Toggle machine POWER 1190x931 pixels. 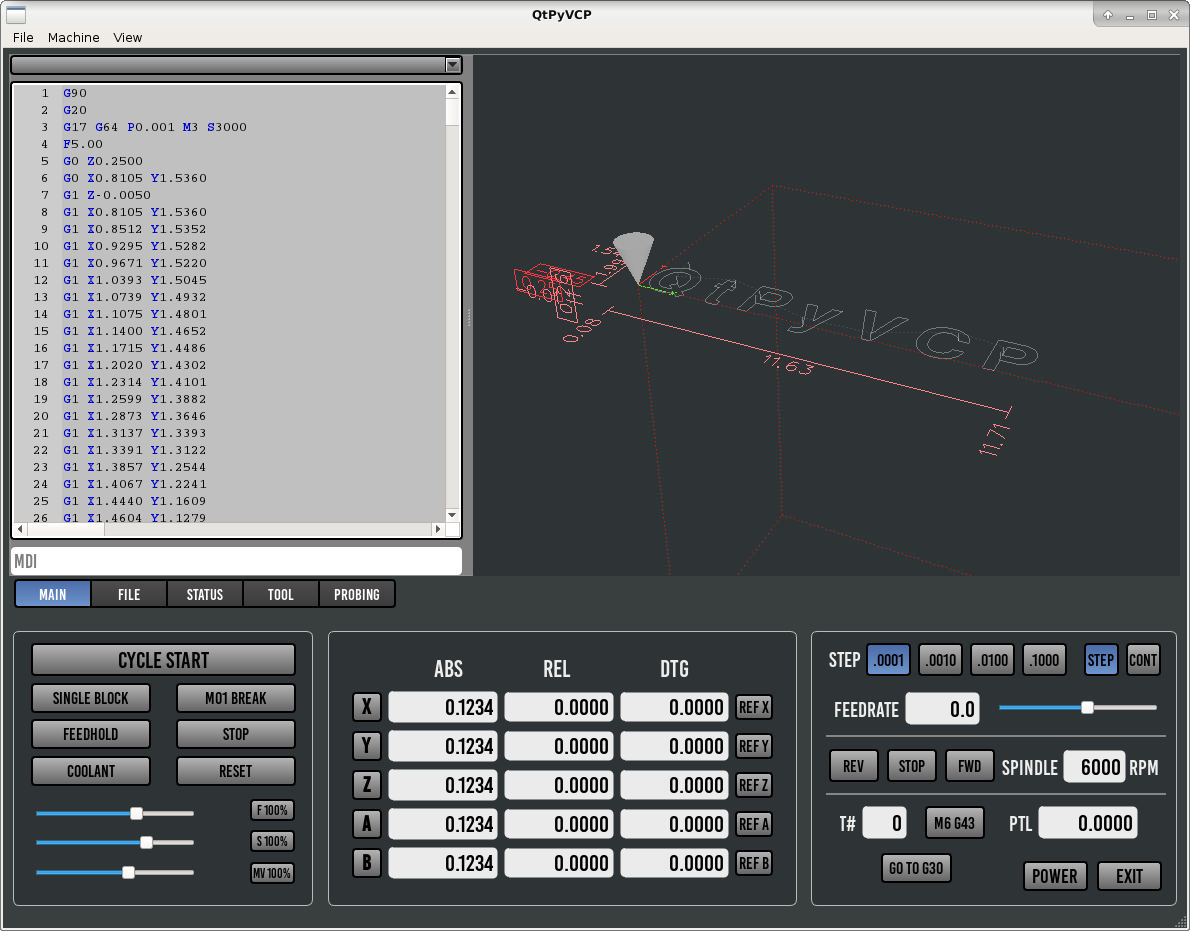click(x=1055, y=876)
